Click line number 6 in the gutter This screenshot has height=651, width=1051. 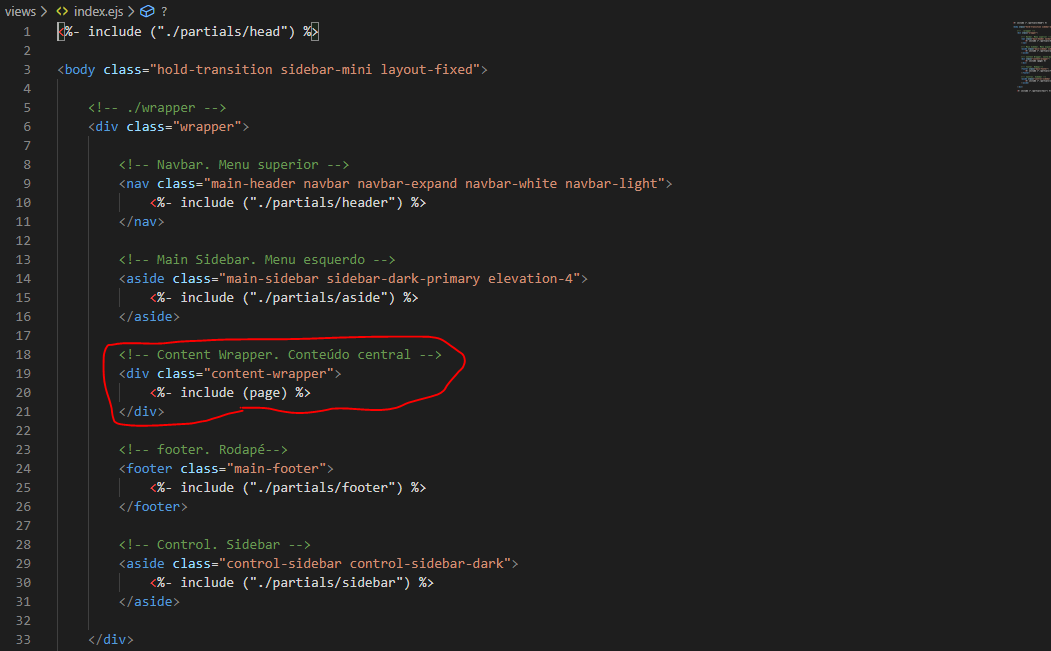[x=27, y=127]
